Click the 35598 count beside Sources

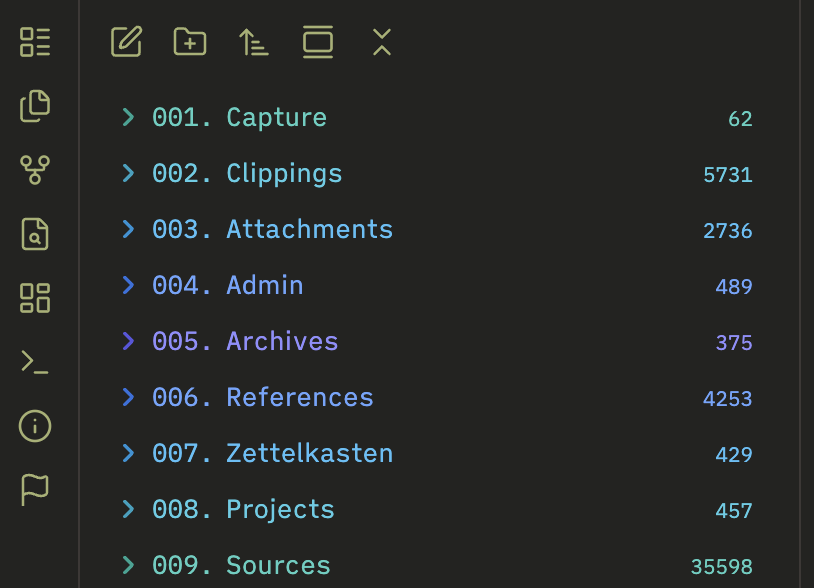click(x=721, y=567)
